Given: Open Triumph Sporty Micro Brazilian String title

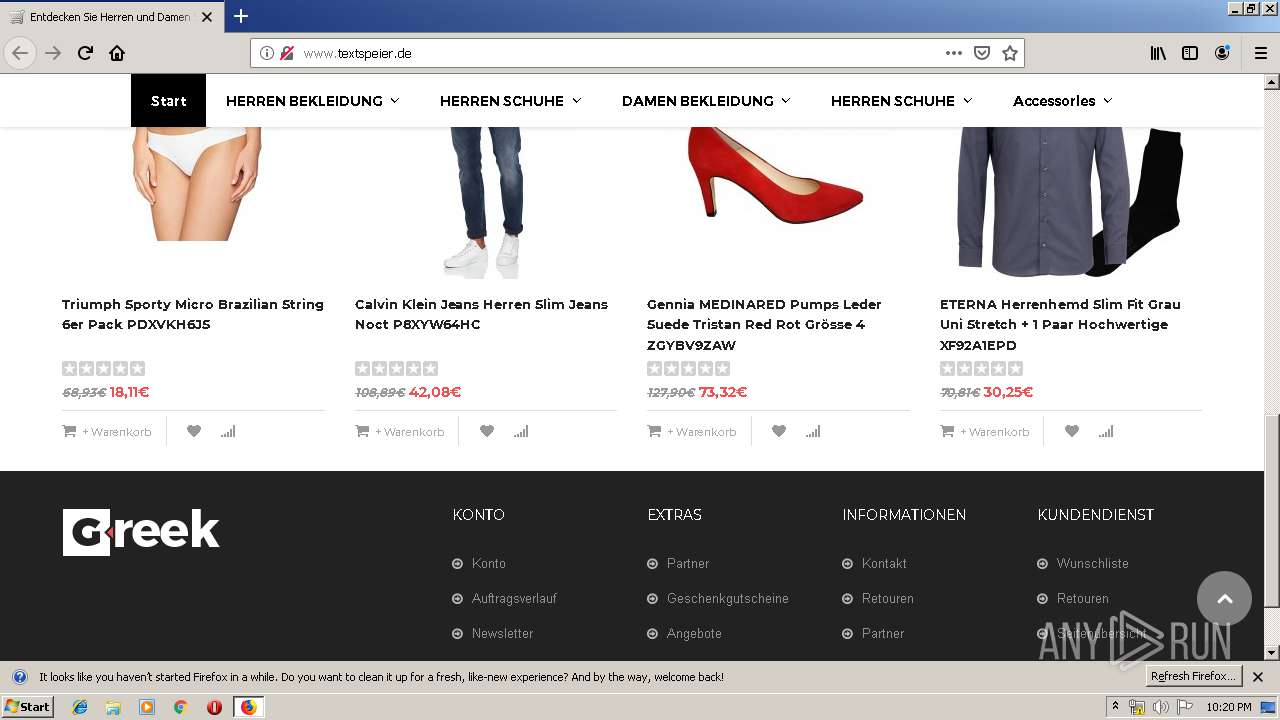Looking at the screenshot, I should click(193, 314).
